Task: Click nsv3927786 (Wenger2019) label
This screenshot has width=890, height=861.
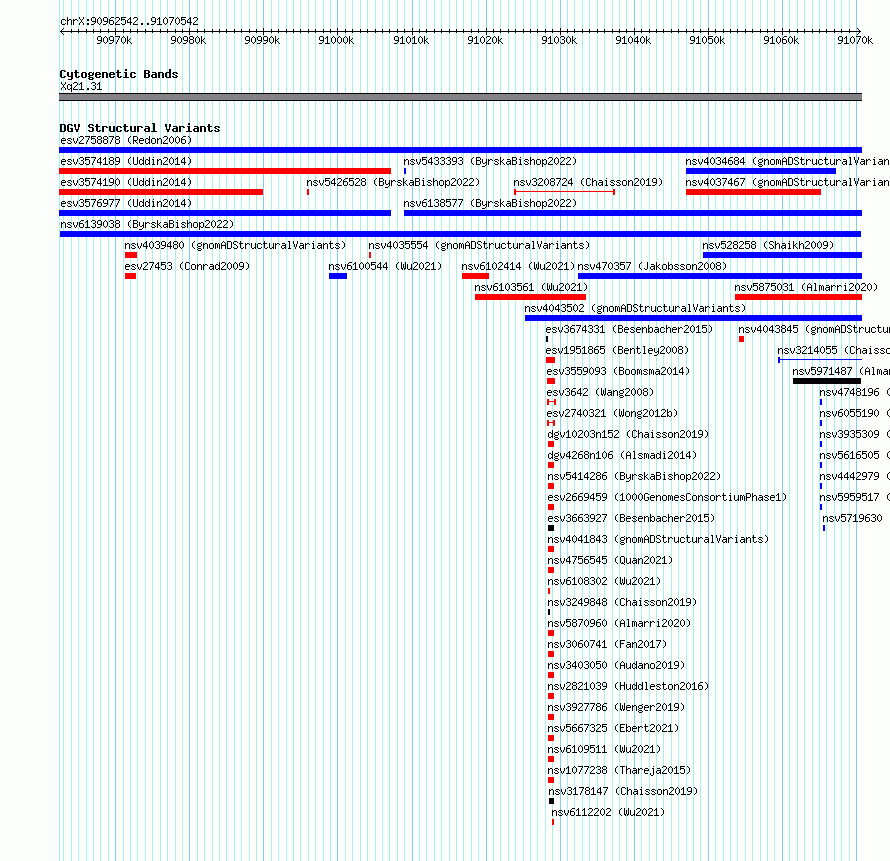Action: tap(616, 707)
